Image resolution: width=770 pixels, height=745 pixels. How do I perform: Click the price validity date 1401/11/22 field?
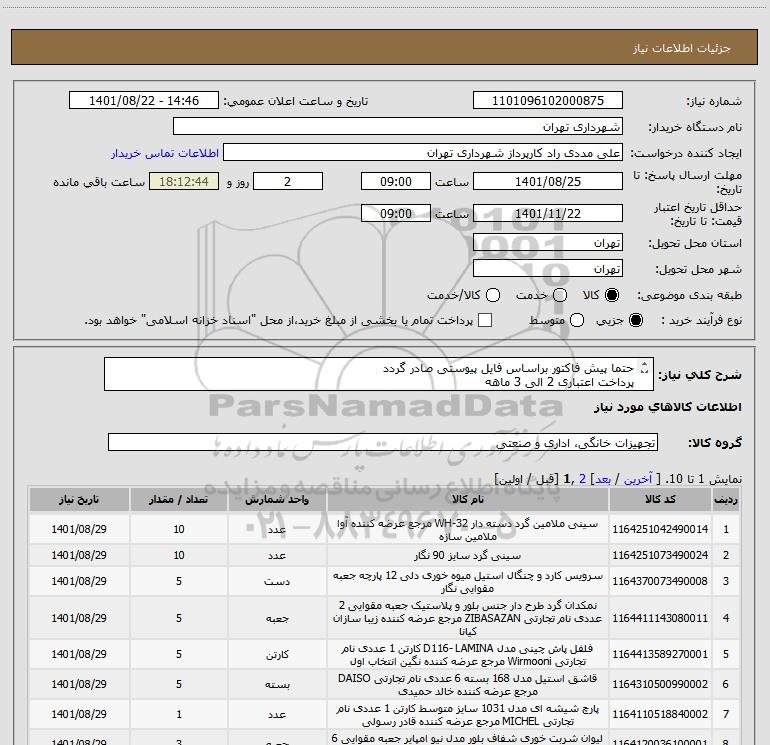(x=548, y=213)
